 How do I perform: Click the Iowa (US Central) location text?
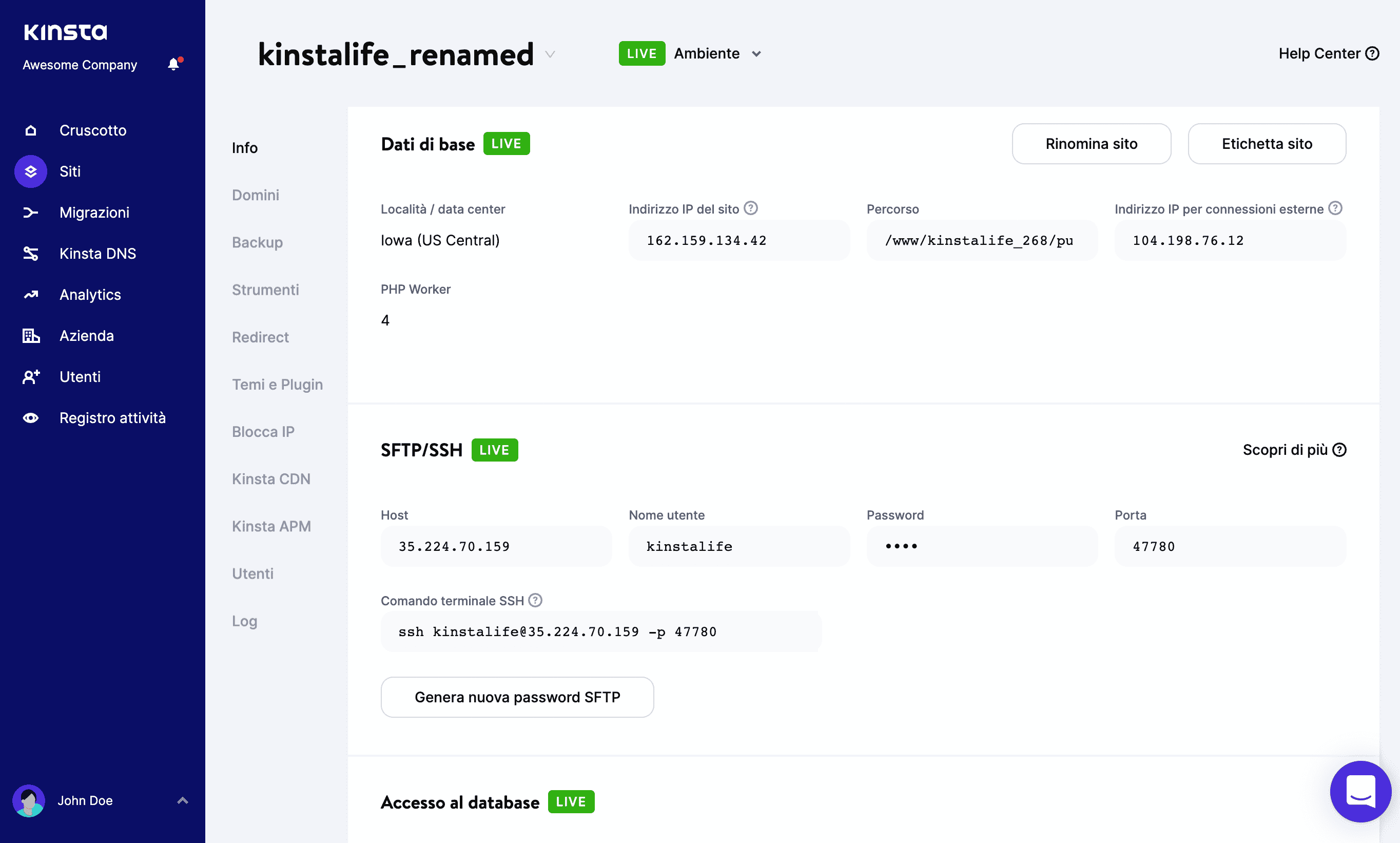(440, 240)
